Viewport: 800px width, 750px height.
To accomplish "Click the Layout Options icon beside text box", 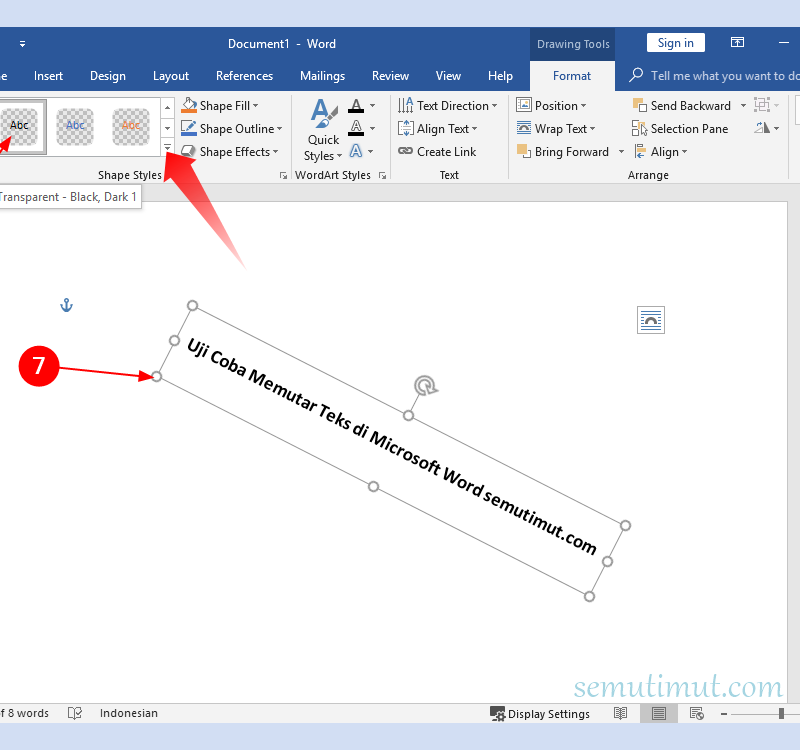I will 651,320.
